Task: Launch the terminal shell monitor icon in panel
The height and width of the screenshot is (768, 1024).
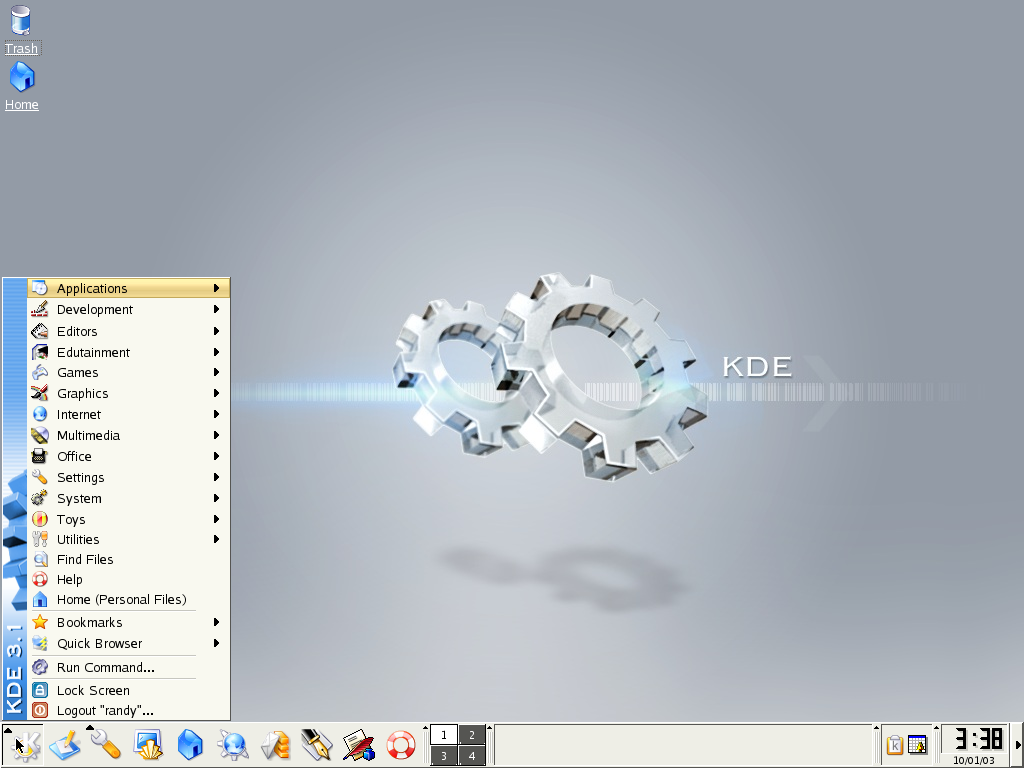Action: click(x=148, y=744)
